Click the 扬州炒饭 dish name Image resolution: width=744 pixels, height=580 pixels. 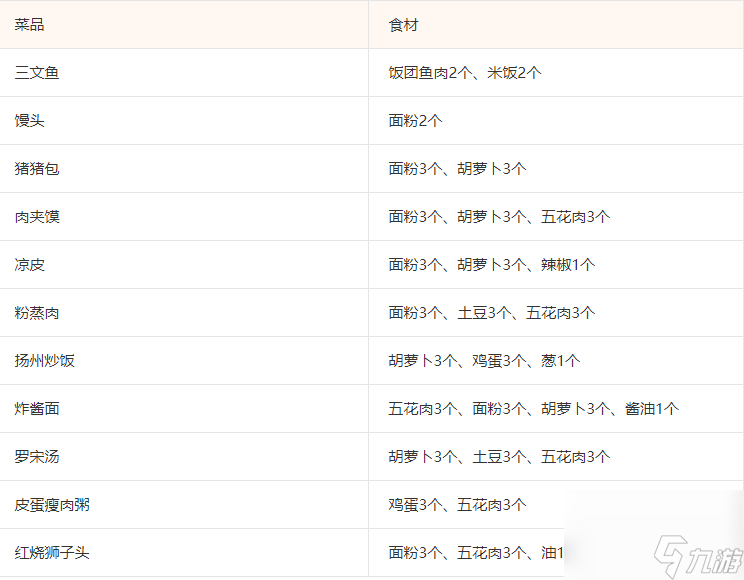coord(45,361)
